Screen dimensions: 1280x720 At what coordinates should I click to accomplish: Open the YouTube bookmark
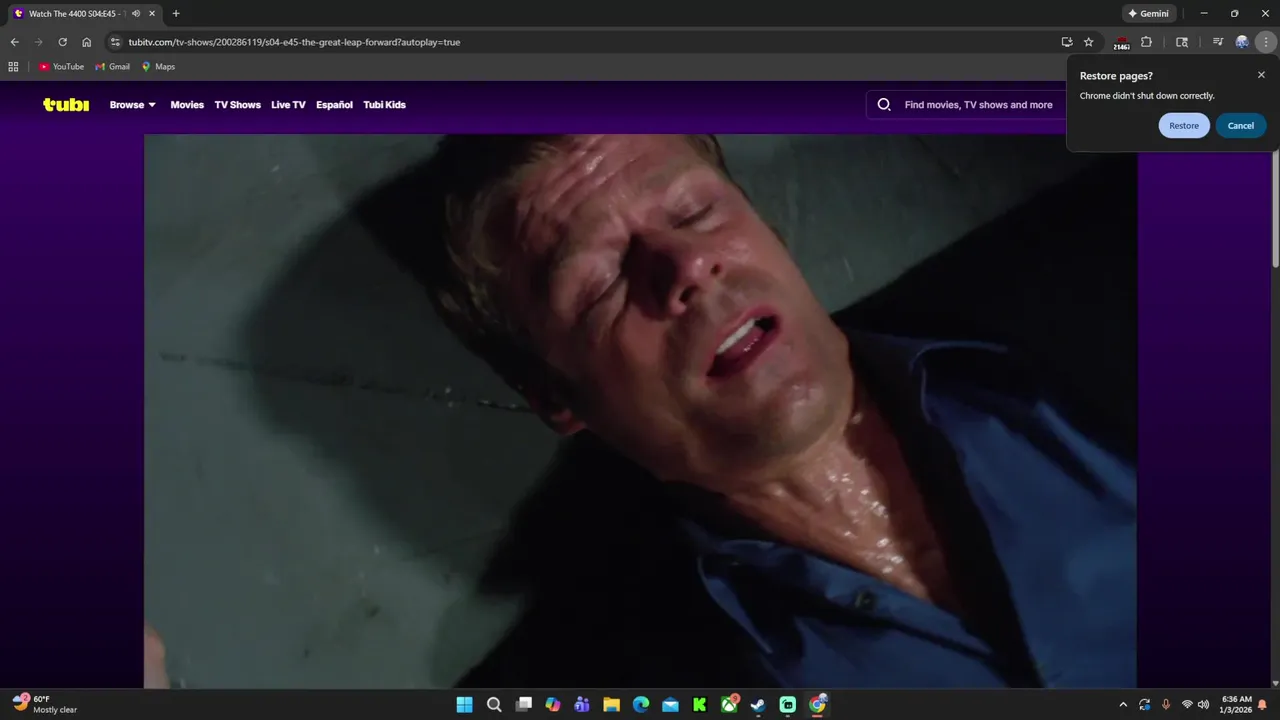click(61, 67)
